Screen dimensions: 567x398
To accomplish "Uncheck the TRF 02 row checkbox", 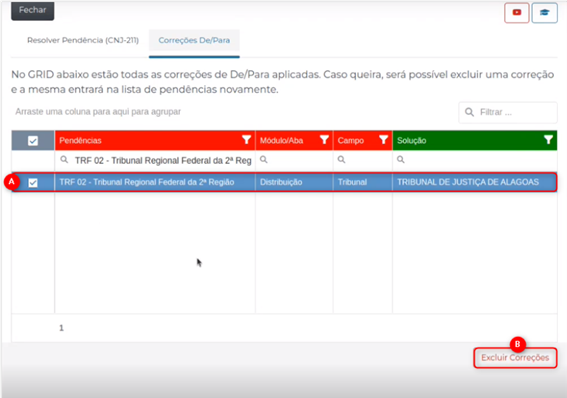I will click(33, 183).
